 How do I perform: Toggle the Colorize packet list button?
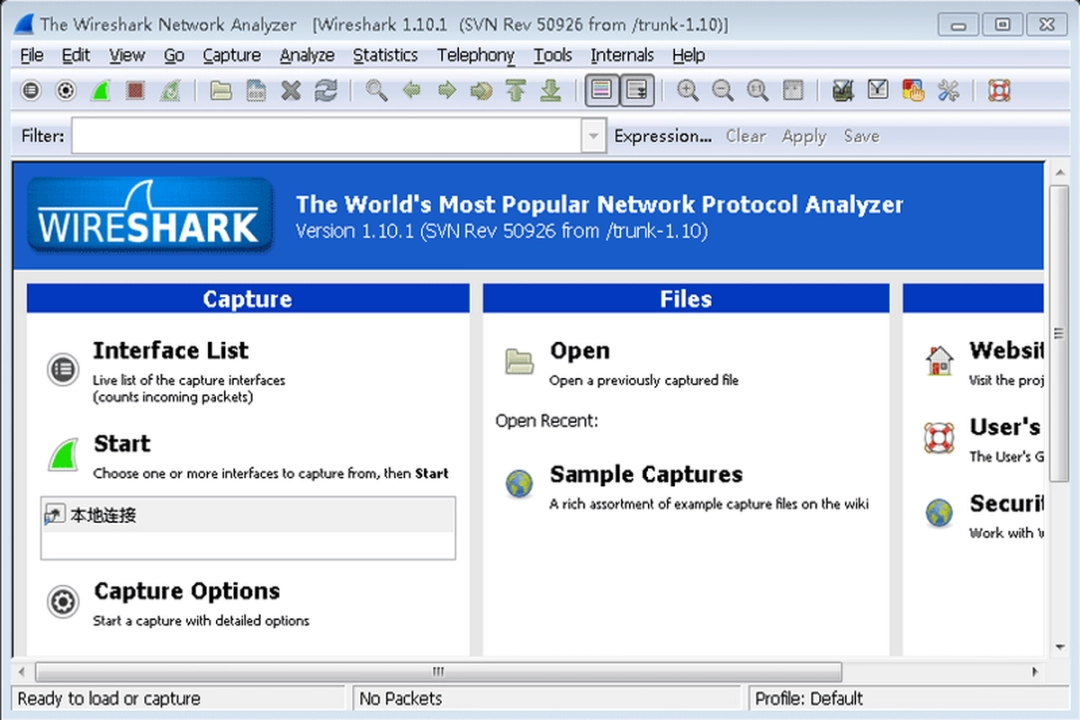(601, 90)
